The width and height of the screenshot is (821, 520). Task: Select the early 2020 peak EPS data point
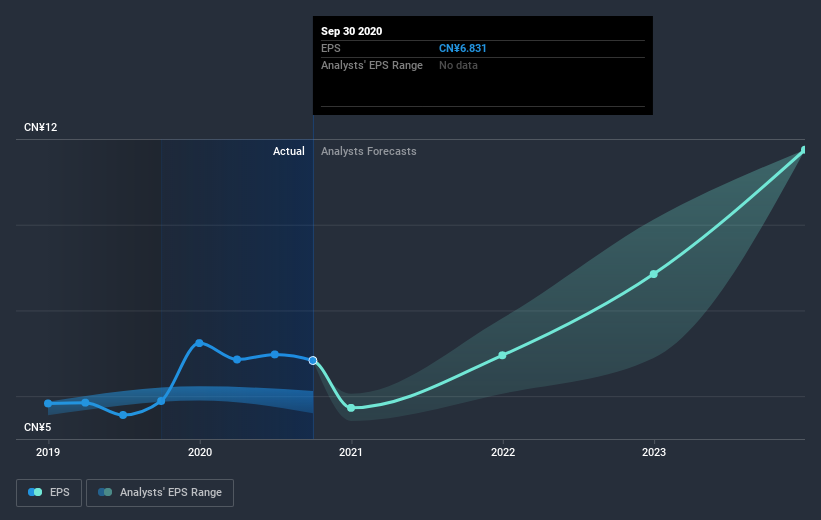(x=199, y=343)
